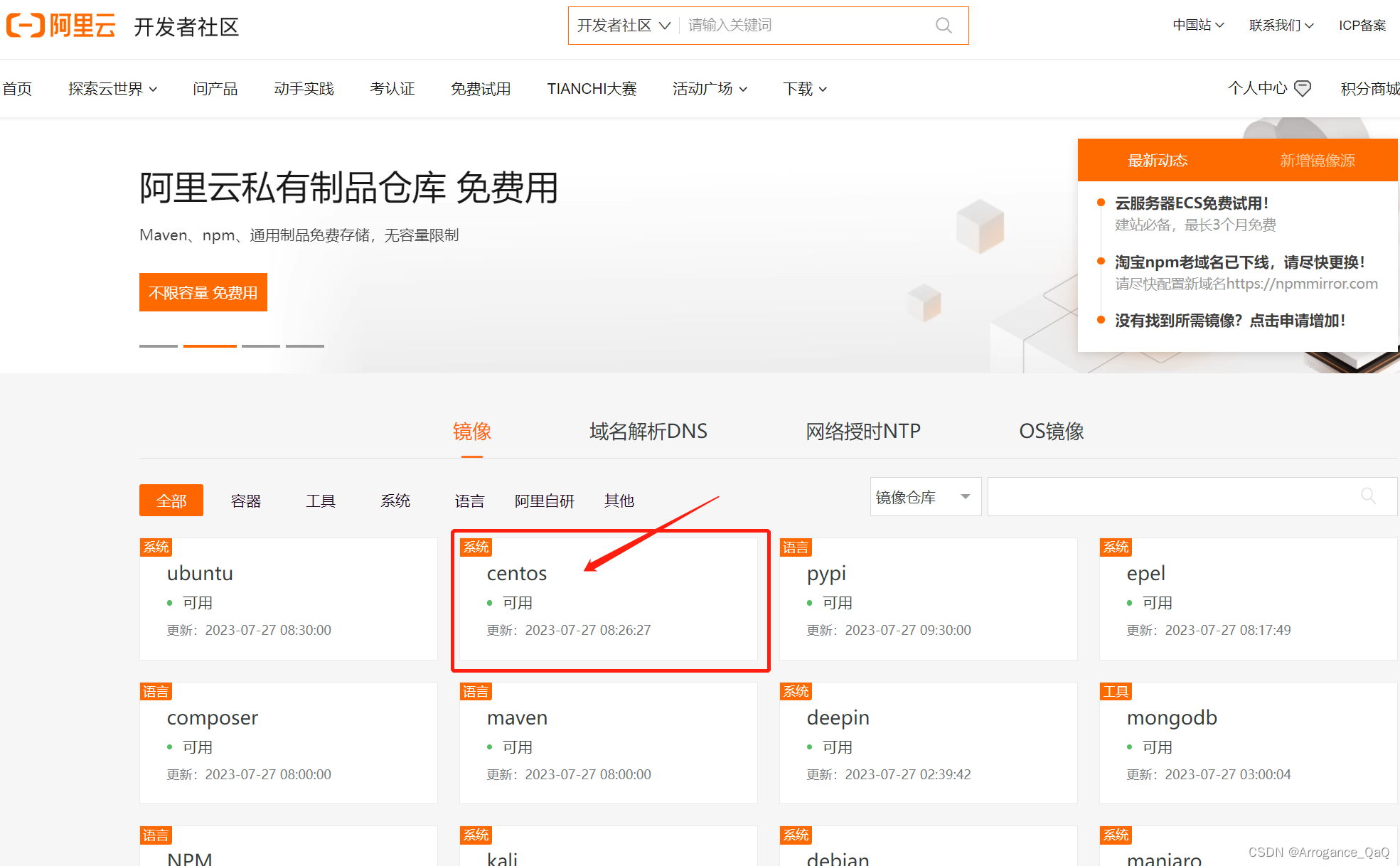Click the top search magnifier icon
Screen dimensions: 1400x866
[x=944, y=26]
